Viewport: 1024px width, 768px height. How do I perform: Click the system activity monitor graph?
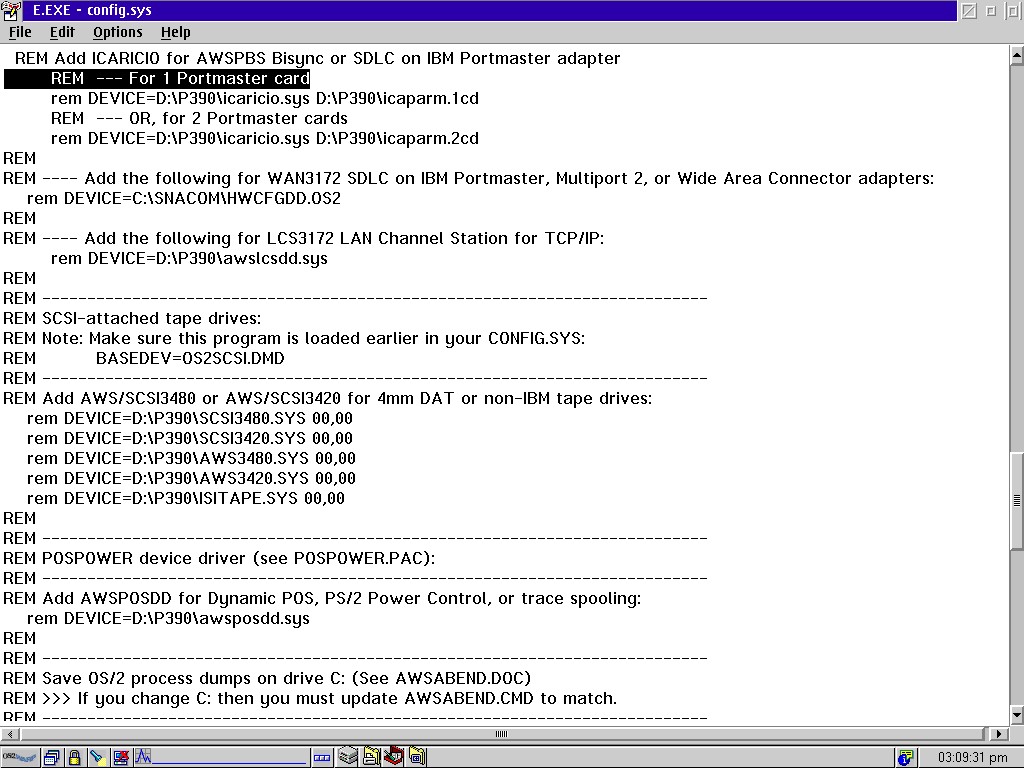[x=221, y=758]
